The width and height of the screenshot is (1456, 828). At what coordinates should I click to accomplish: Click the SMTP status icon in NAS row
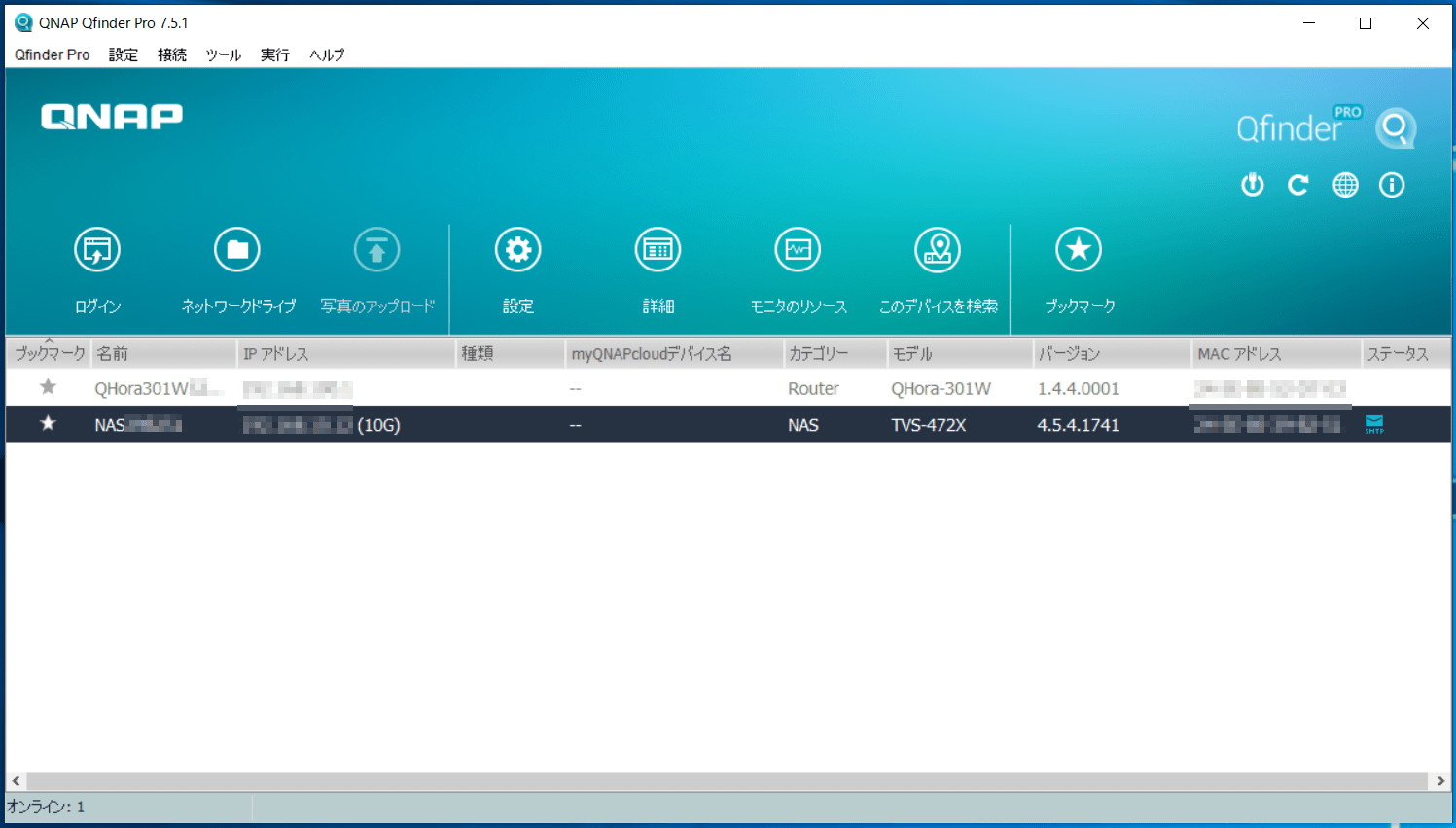(1374, 424)
